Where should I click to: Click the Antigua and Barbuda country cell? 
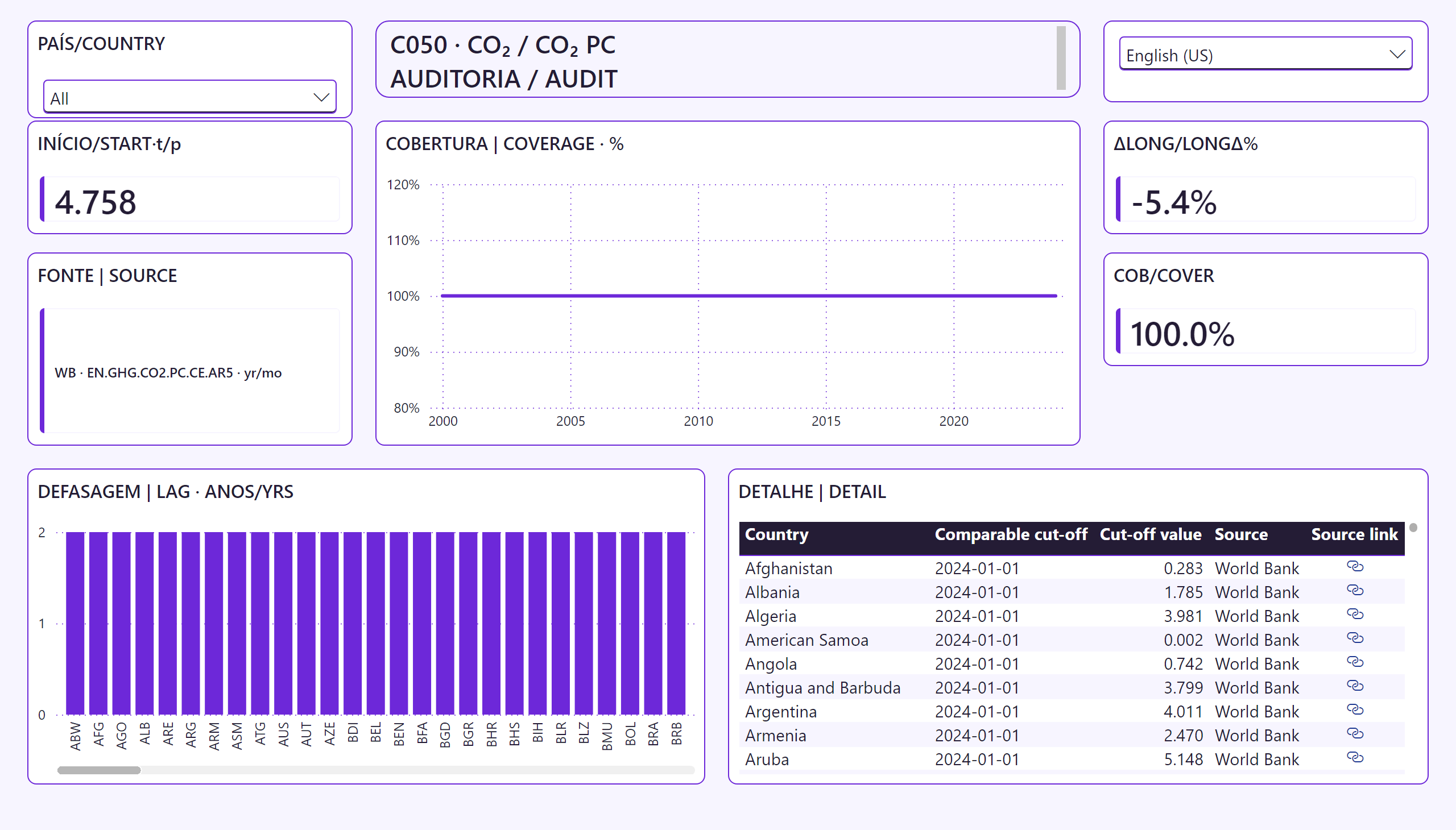(x=822, y=688)
